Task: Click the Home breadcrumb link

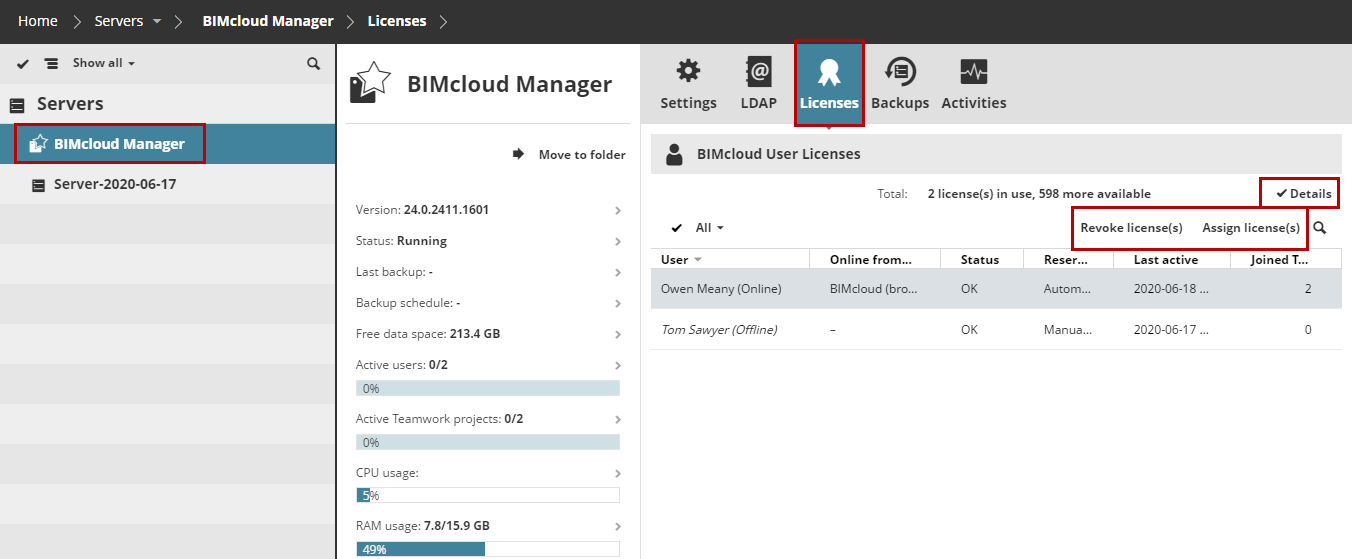Action: pyautogui.click(x=37, y=21)
